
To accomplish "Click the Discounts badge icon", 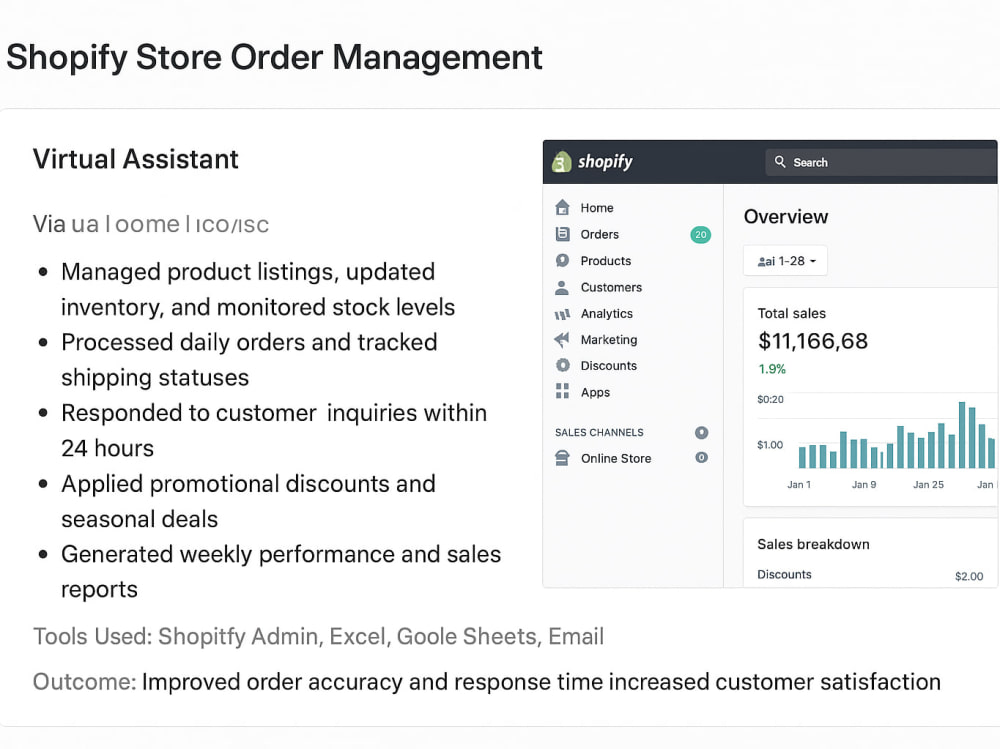I will coord(562,366).
